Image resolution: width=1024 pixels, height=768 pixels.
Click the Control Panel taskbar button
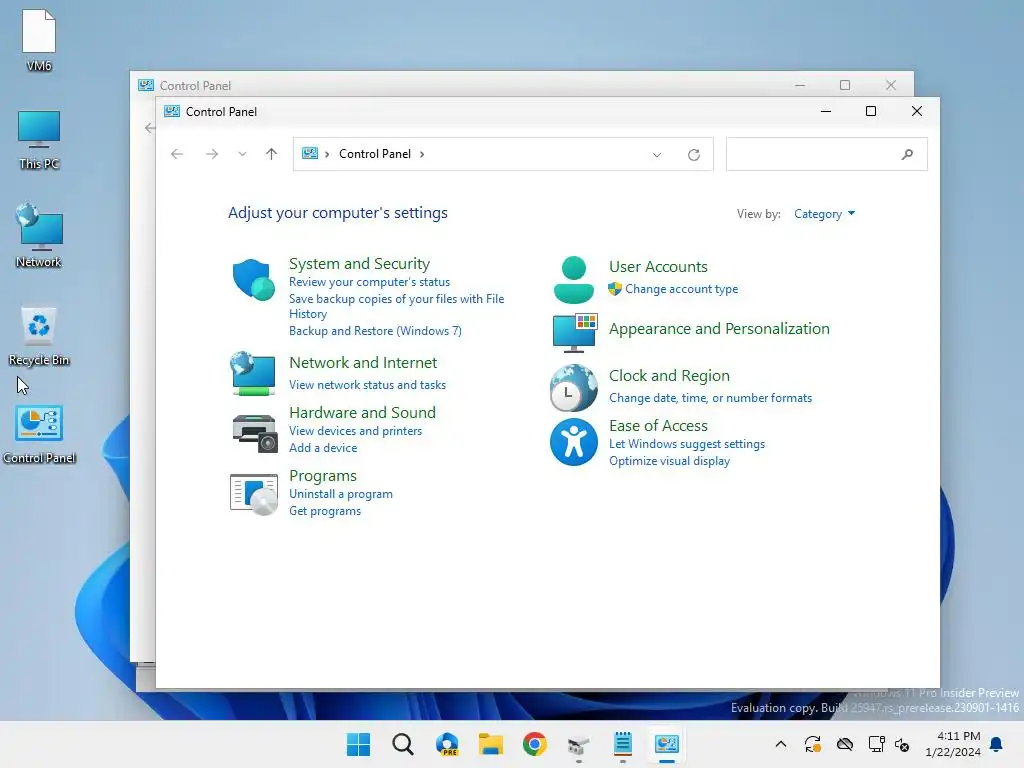(x=667, y=744)
